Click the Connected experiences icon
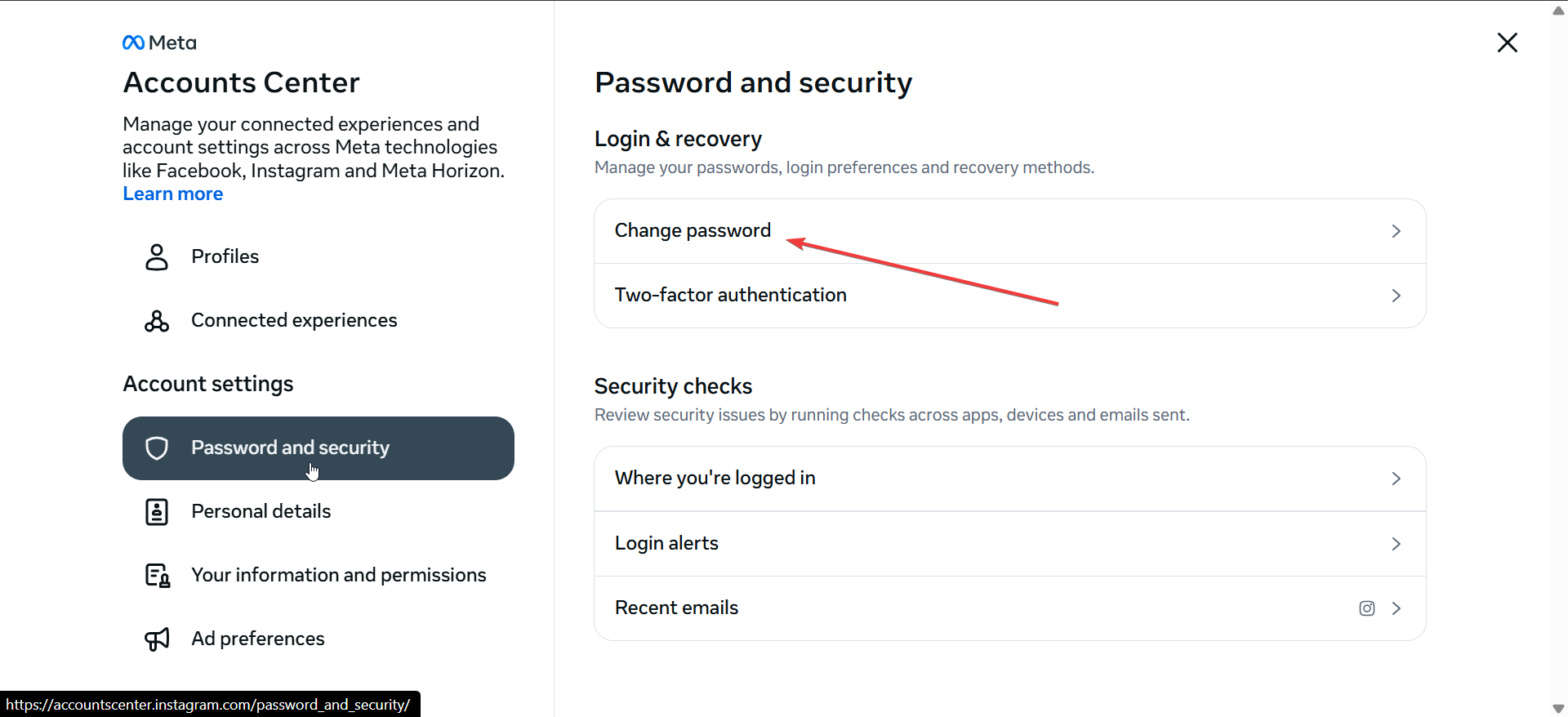The image size is (1568, 717). pyautogui.click(x=157, y=321)
